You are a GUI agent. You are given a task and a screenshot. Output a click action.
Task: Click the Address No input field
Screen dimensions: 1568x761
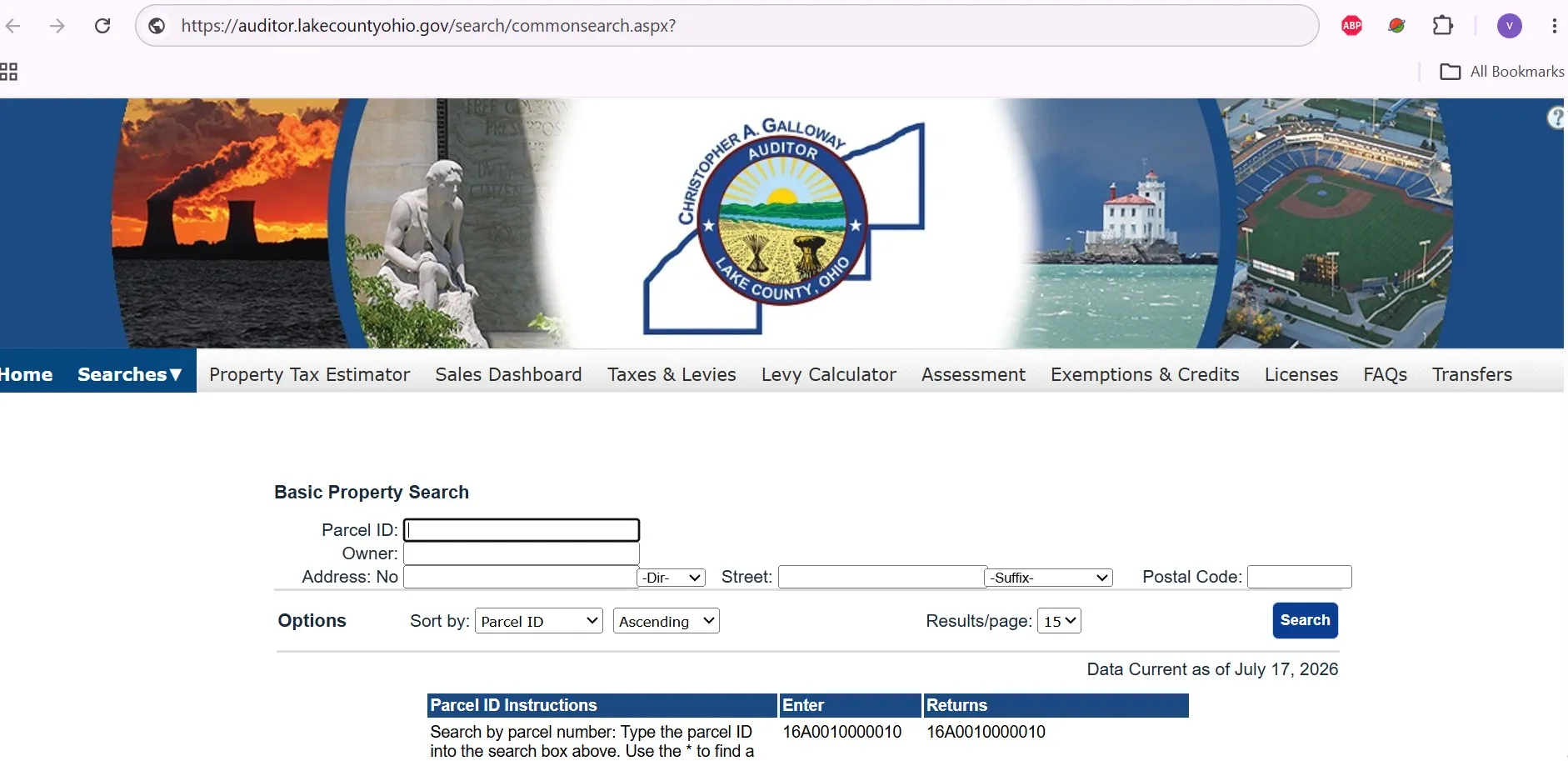[x=521, y=577]
